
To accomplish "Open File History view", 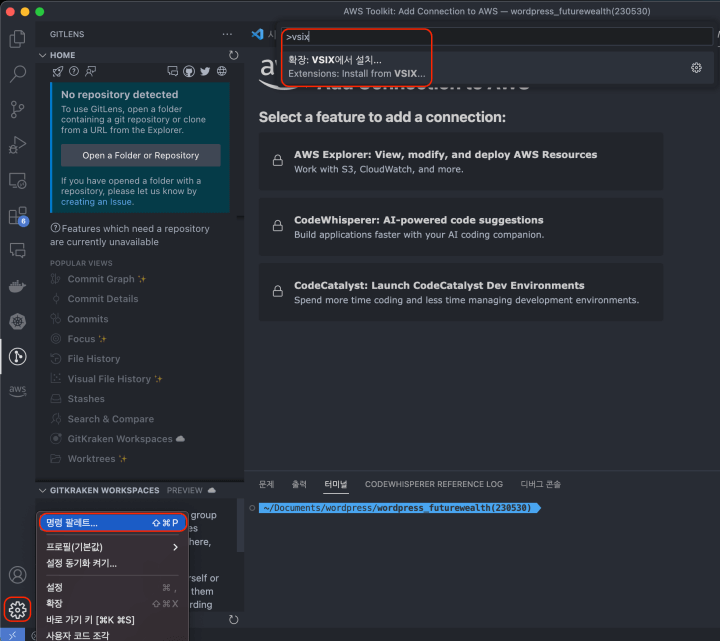I will [94, 359].
